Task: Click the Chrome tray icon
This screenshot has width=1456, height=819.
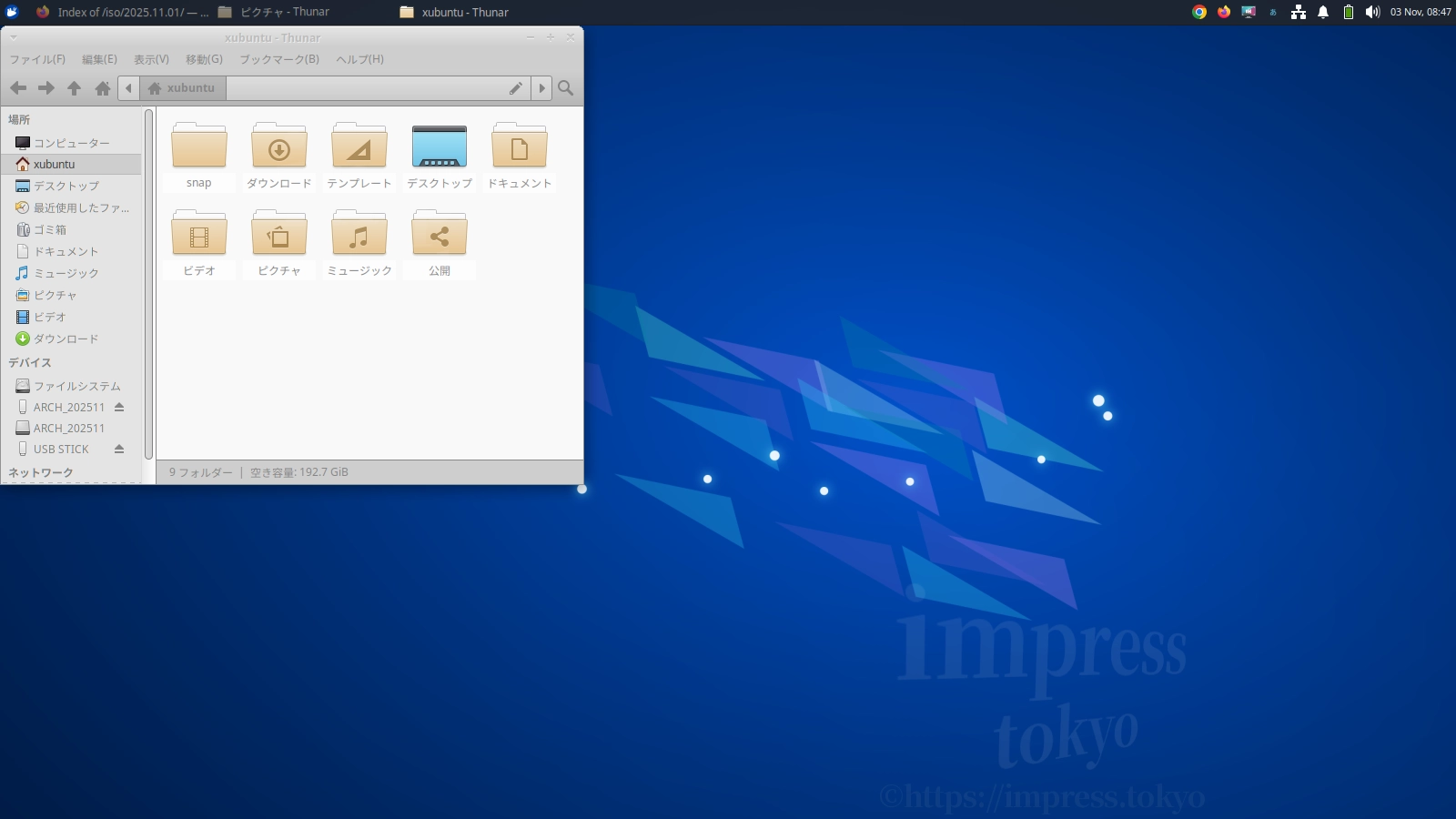Action: pyautogui.click(x=1199, y=12)
